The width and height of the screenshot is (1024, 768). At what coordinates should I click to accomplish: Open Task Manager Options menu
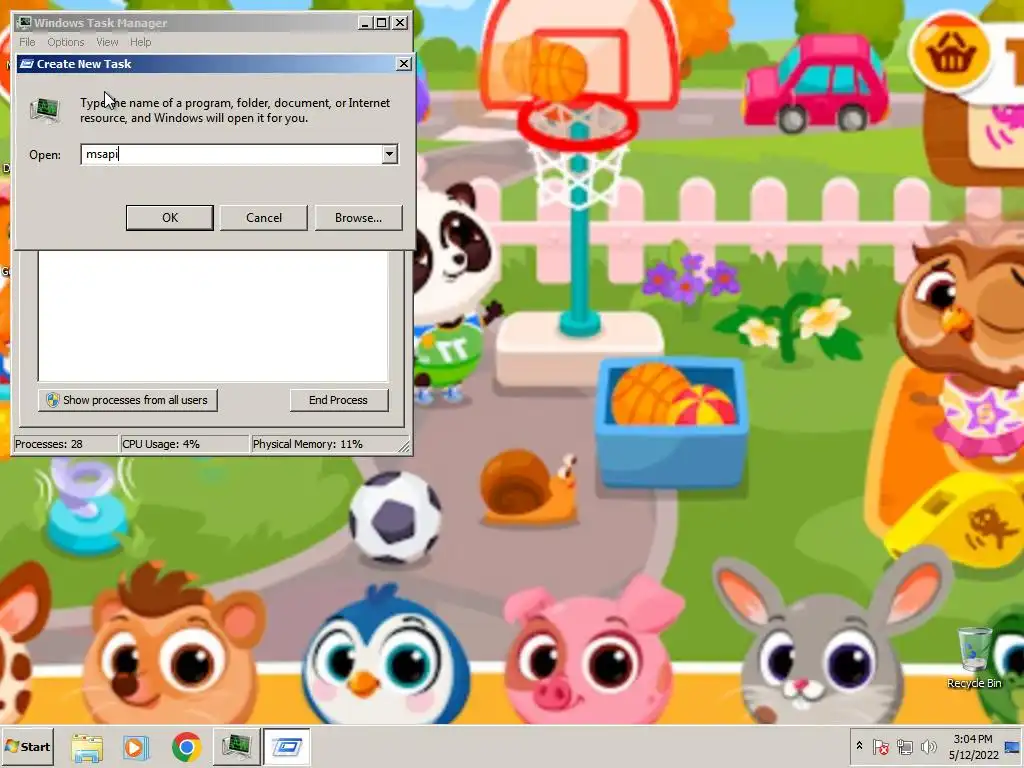coord(65,42)
